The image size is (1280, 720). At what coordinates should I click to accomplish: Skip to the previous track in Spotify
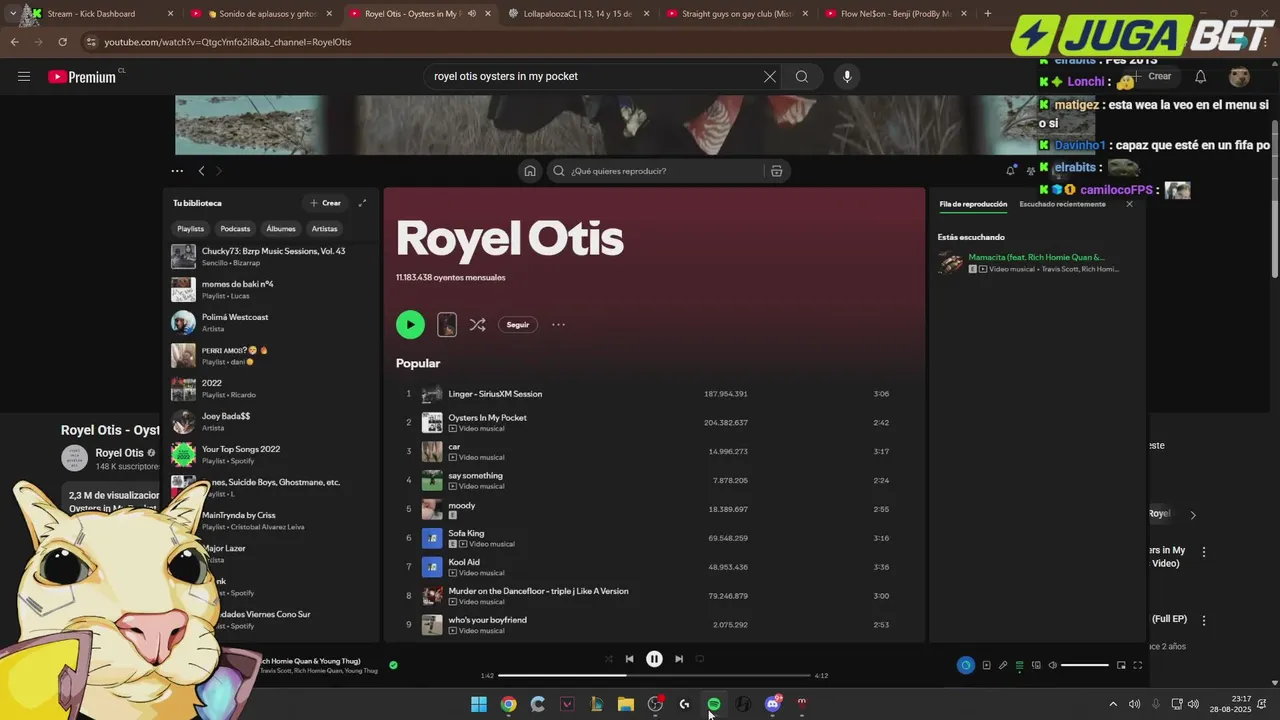pyautogui.click(x=629, y=659)
